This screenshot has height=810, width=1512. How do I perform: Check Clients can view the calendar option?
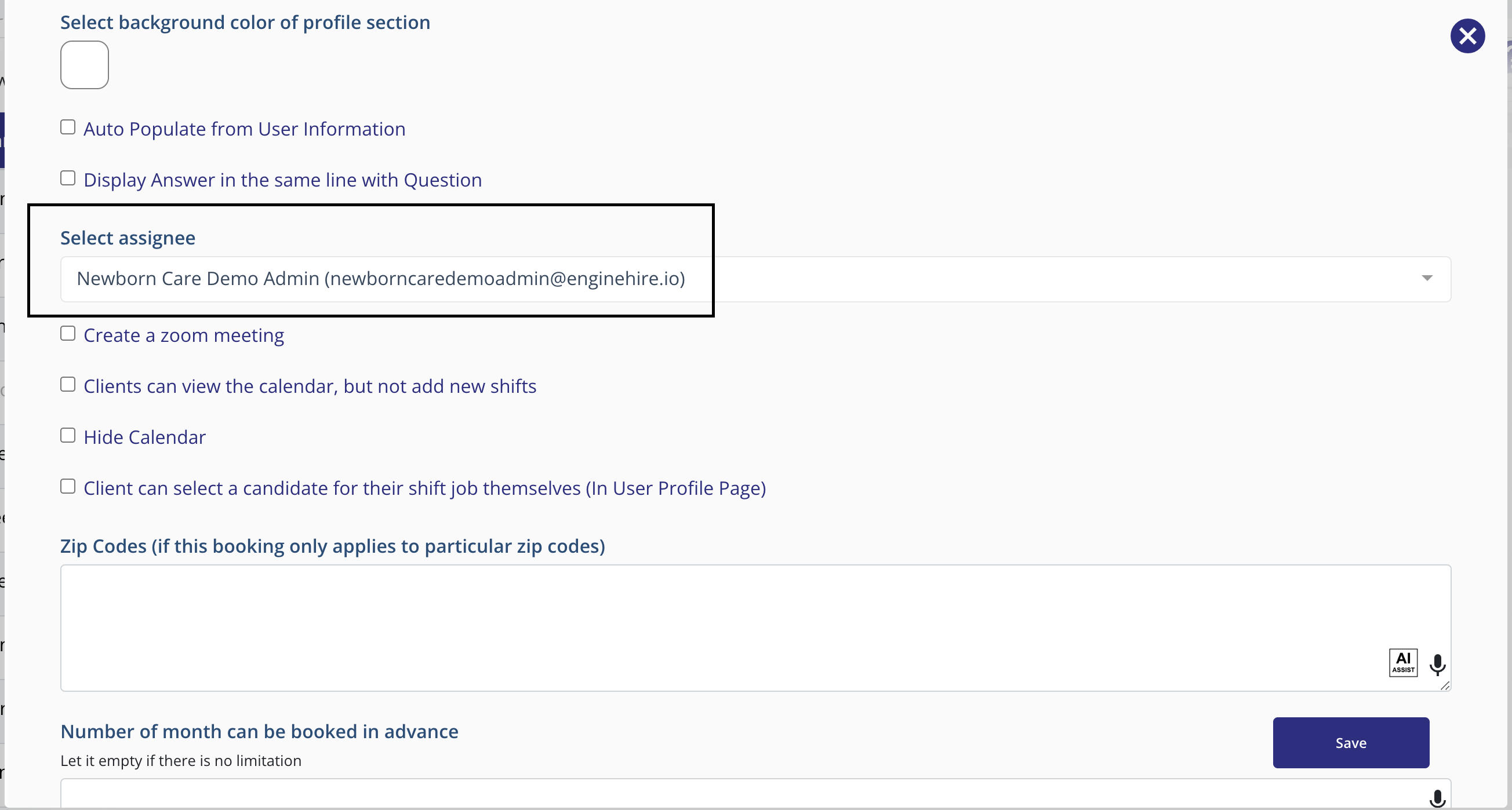68,385
